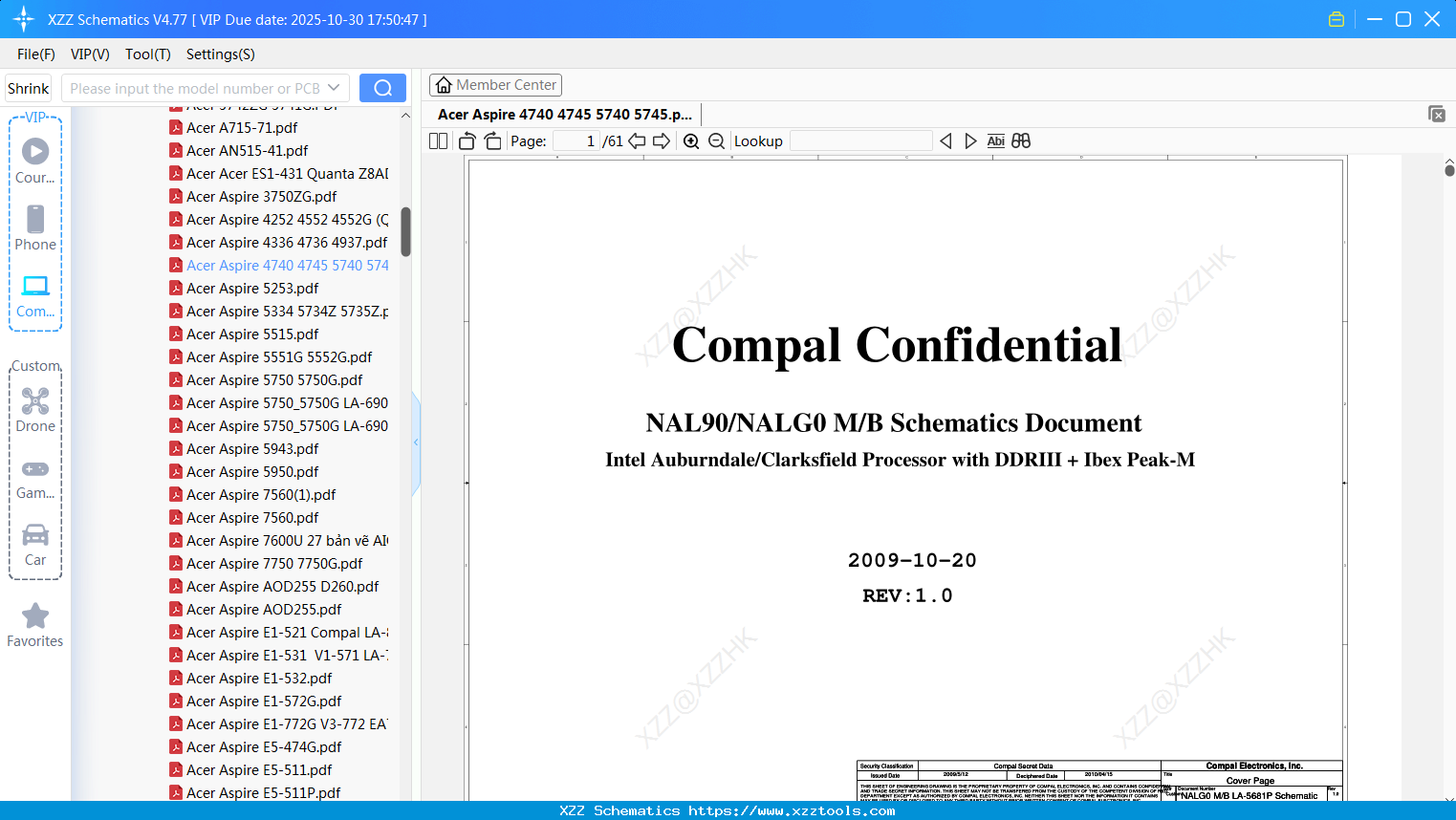
Task: Click the Custom section label
Action: (x=36, y=366)
